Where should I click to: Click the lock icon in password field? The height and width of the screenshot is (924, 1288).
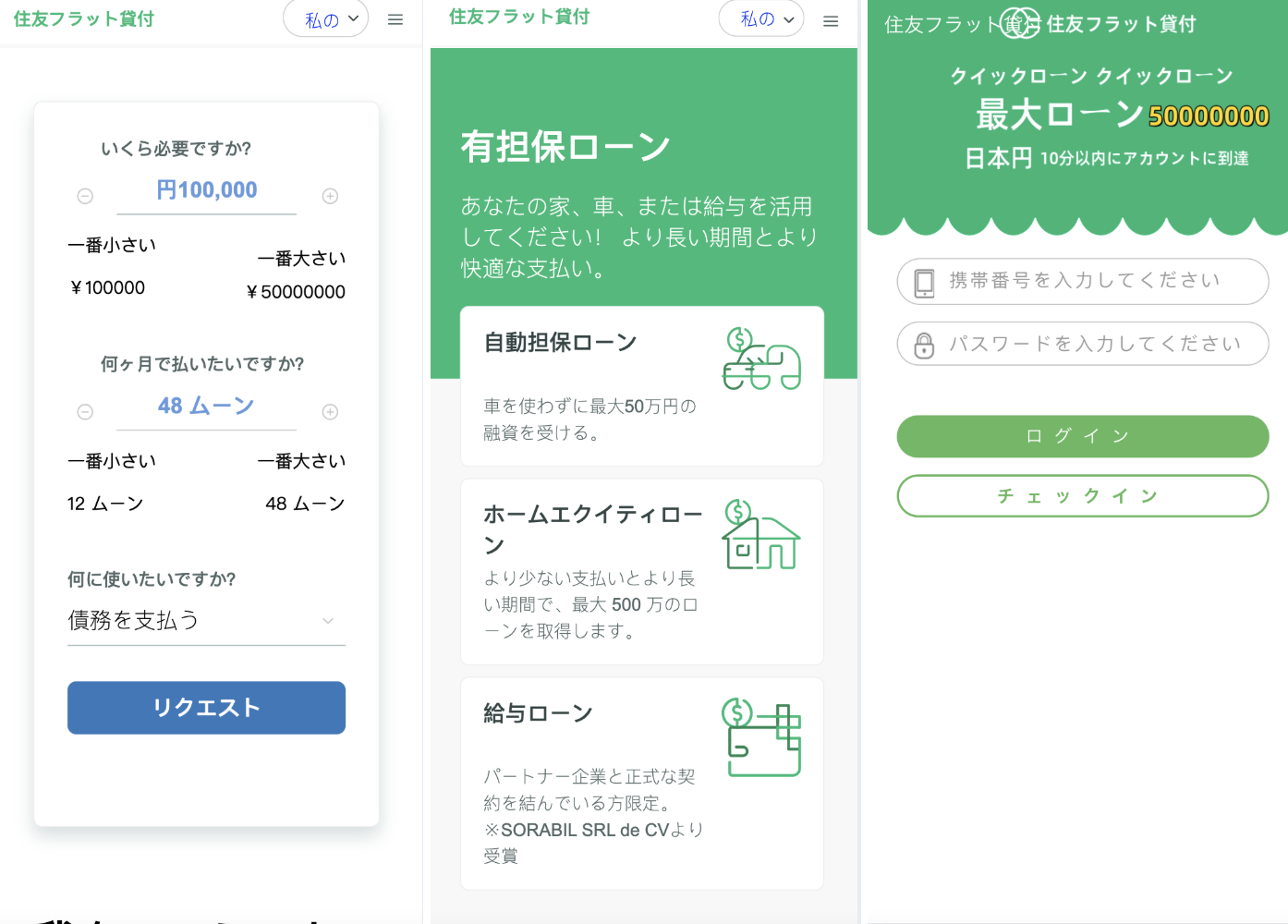tap(924, 345)
